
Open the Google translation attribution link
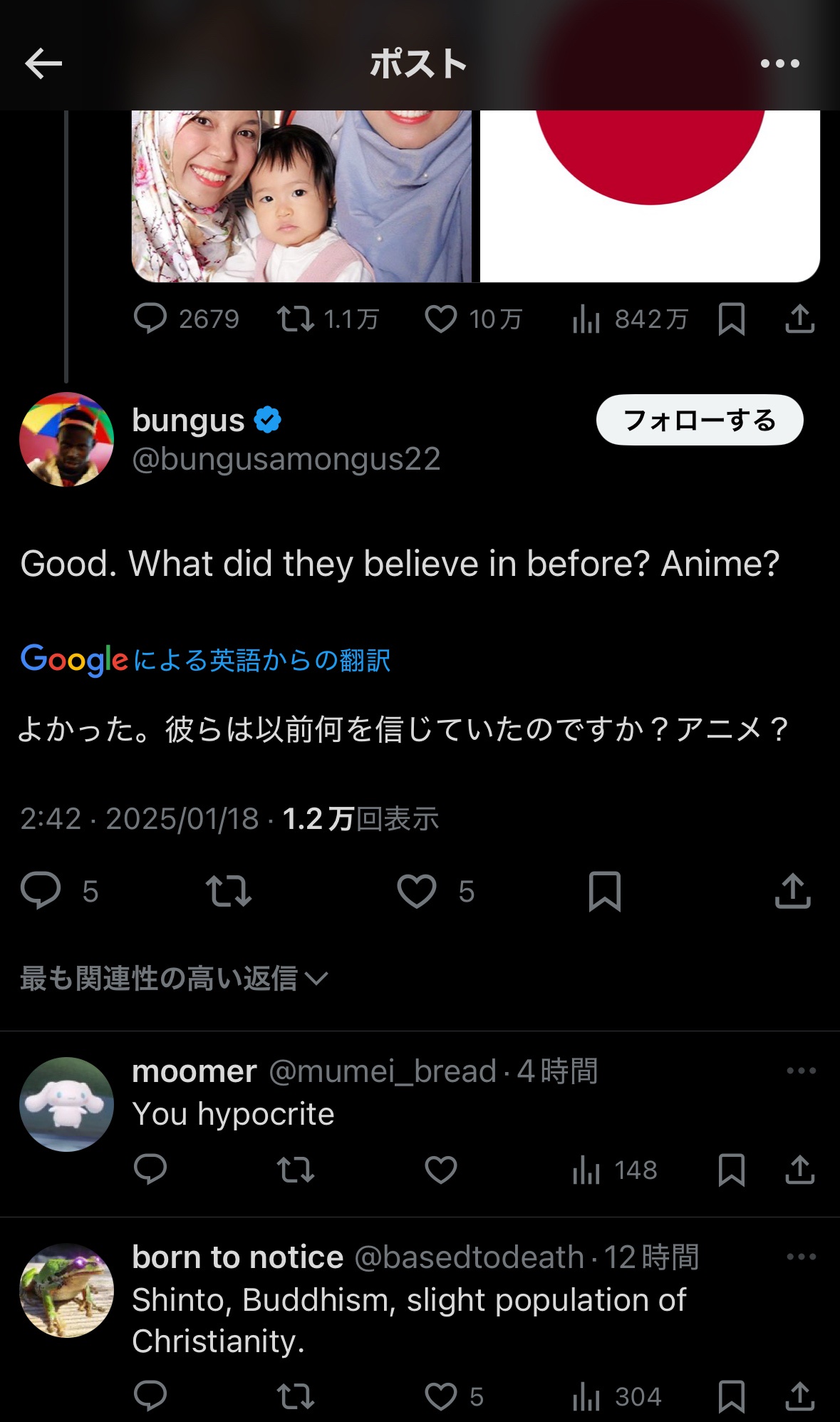(205, 660)
